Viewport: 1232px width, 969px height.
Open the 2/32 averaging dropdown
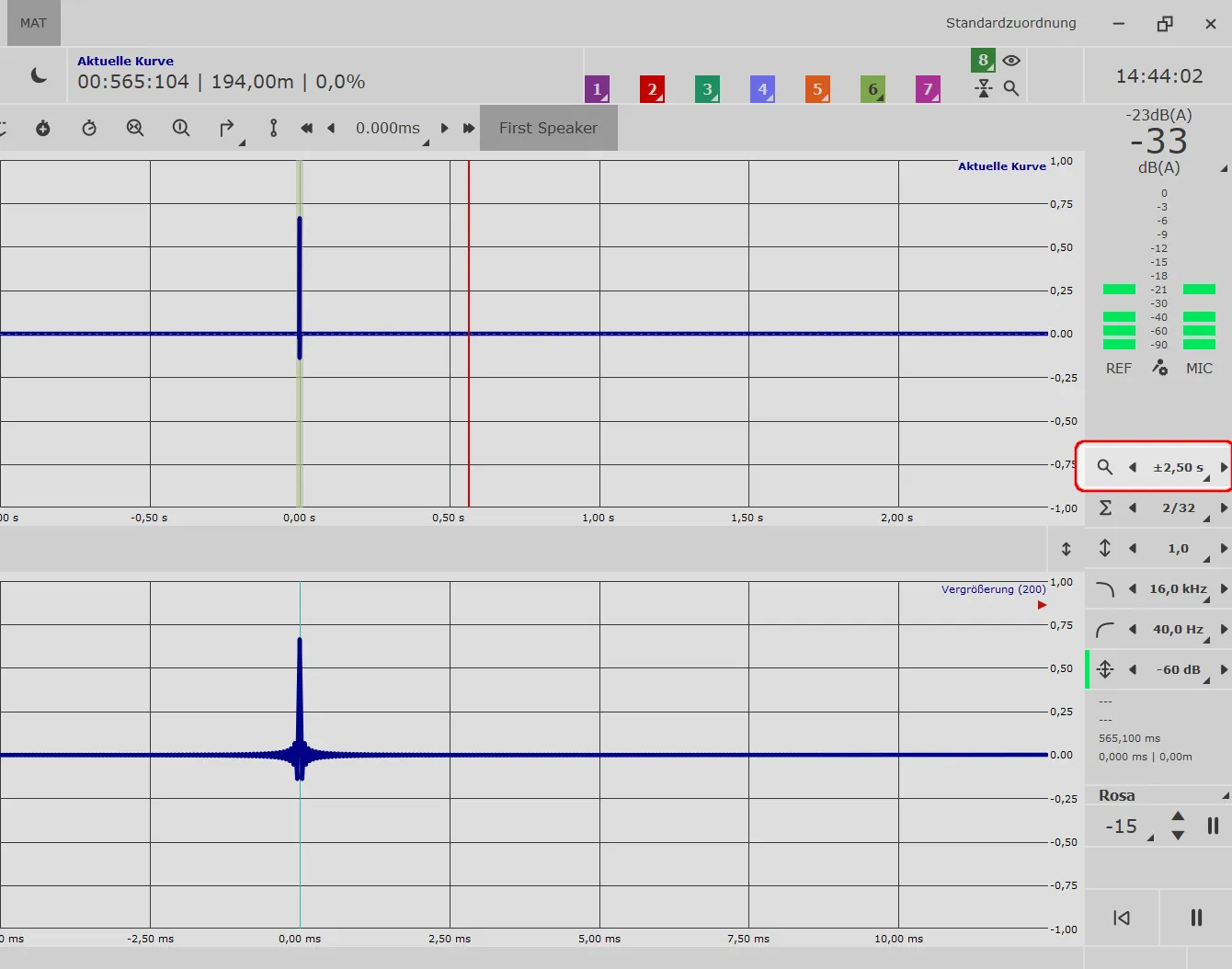[1179, 507]
